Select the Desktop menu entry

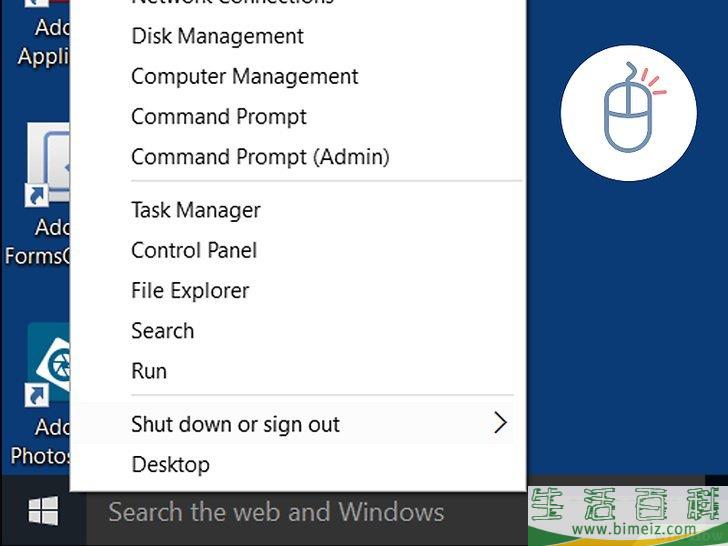click(x=170, y=465)
